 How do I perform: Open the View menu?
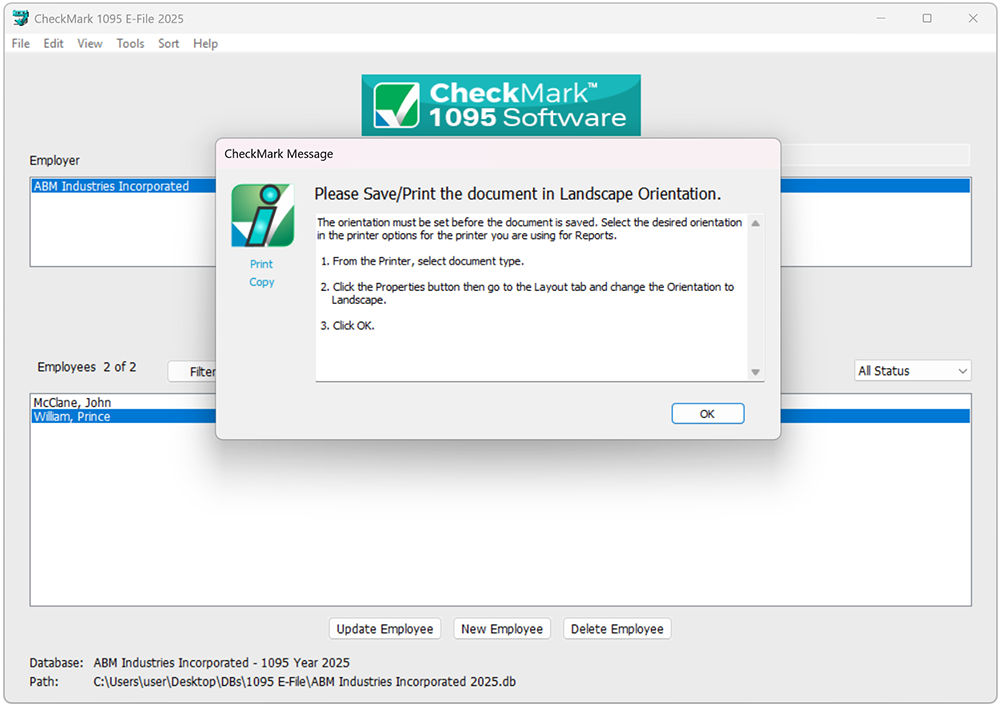coord(90,43)
